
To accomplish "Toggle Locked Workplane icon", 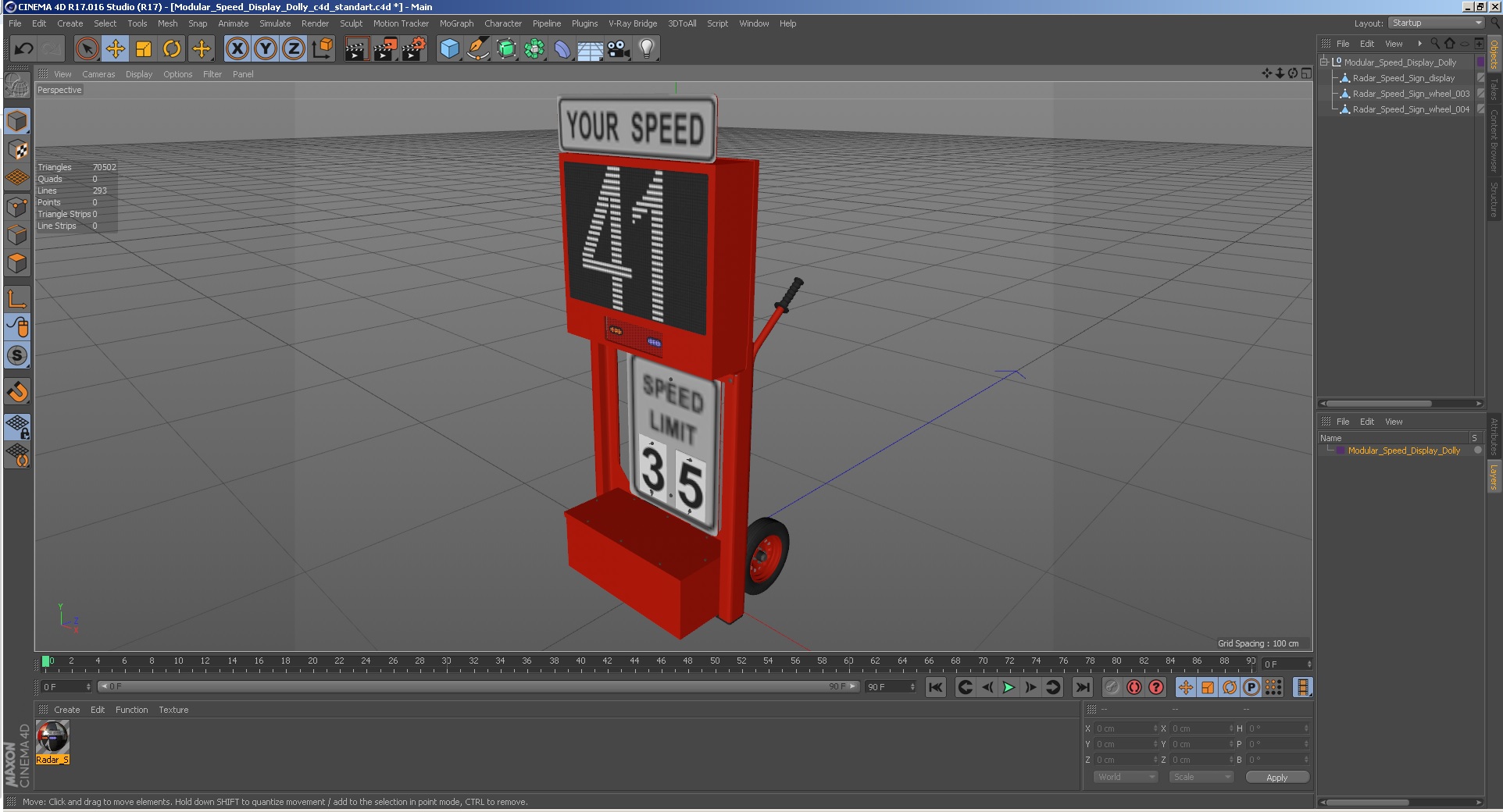I will click(17, 426).
